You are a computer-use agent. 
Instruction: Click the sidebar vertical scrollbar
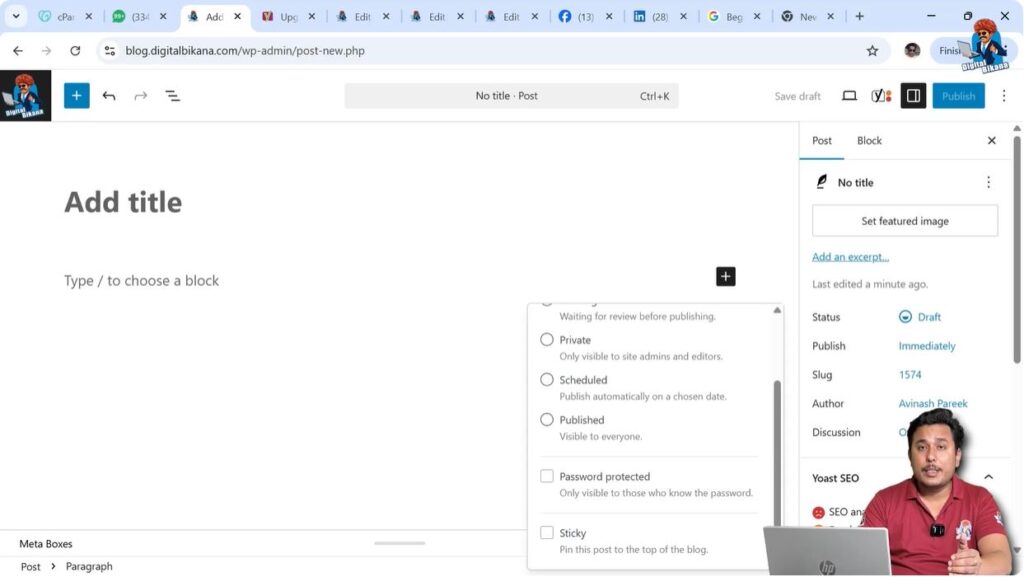coord(1017,248)
